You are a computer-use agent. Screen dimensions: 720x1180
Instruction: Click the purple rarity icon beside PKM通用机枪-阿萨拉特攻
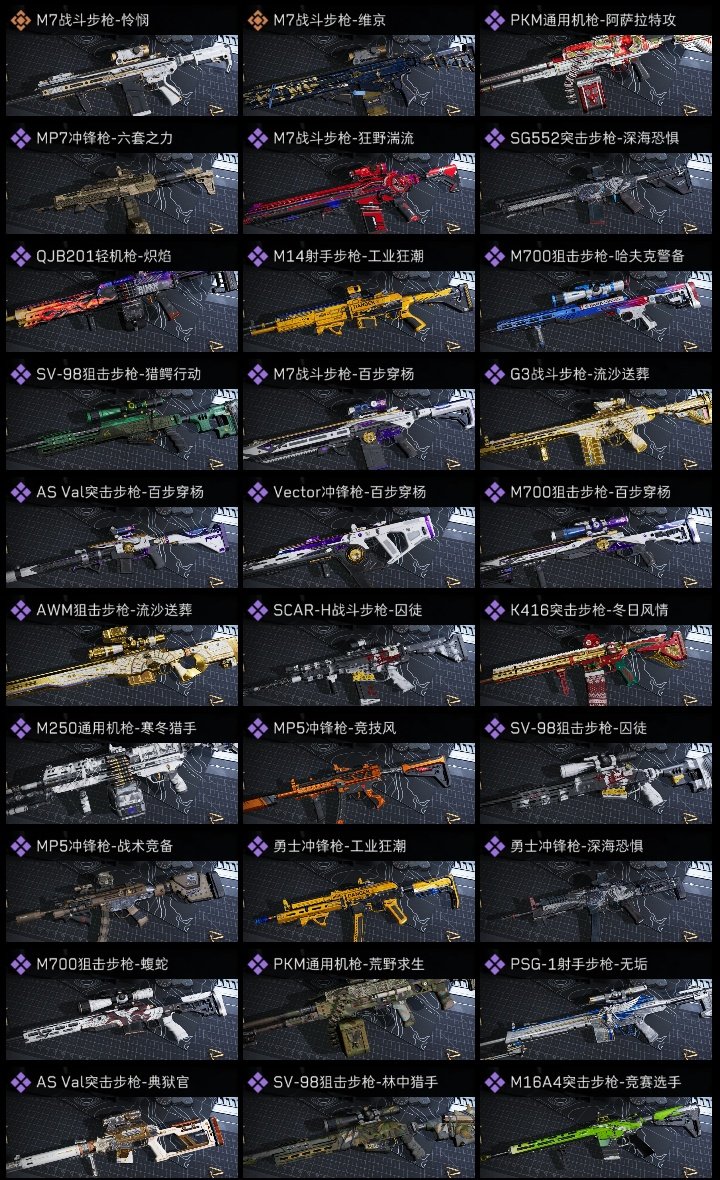coord(494,20)
